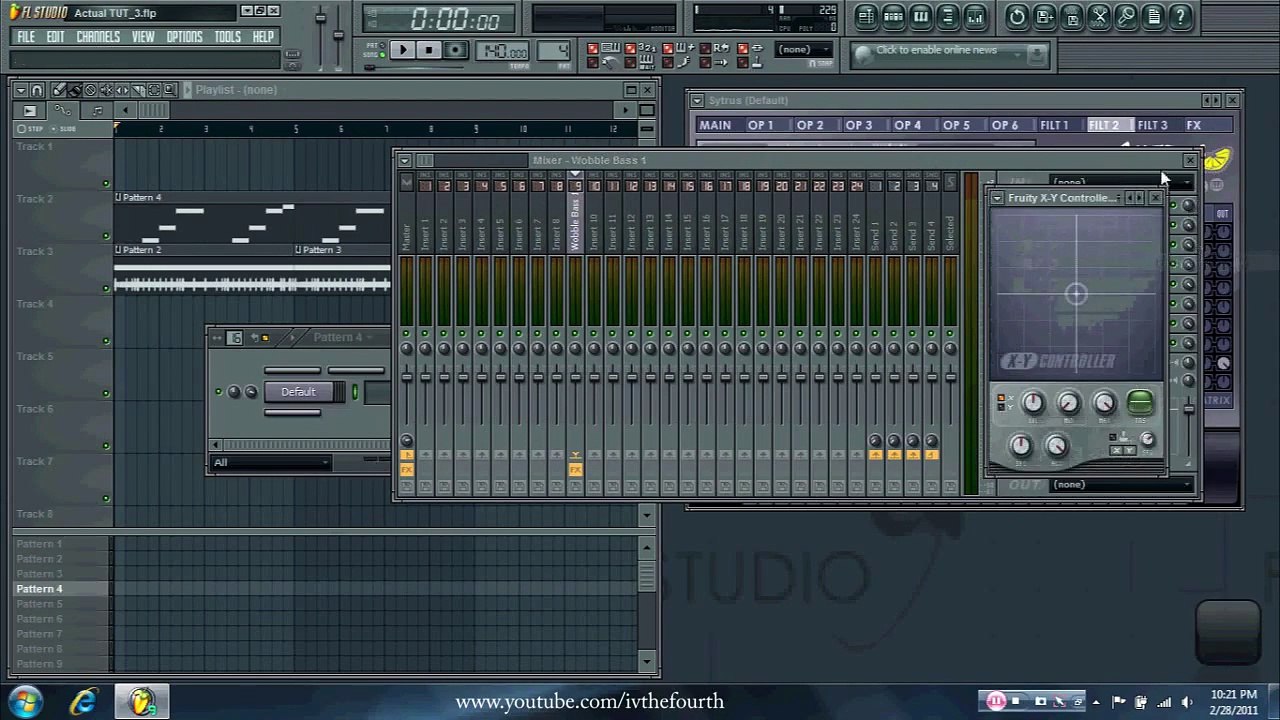Image resolution: width=1280 pixels, height=720 pixels.
Task: Open the Mixer view from the top toolbar
Action: click(x=975, y=17)
